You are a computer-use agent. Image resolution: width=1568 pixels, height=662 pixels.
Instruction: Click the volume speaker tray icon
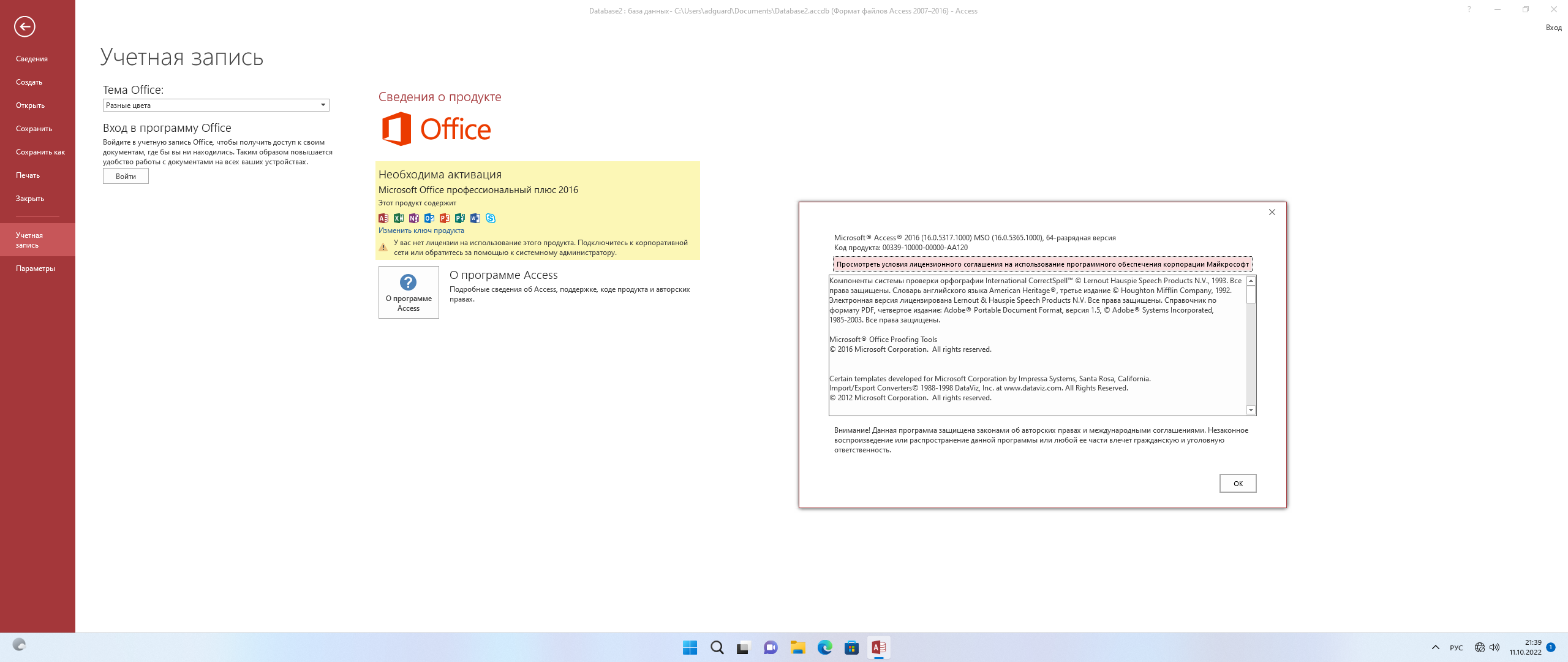click(x=1494, y=647)
